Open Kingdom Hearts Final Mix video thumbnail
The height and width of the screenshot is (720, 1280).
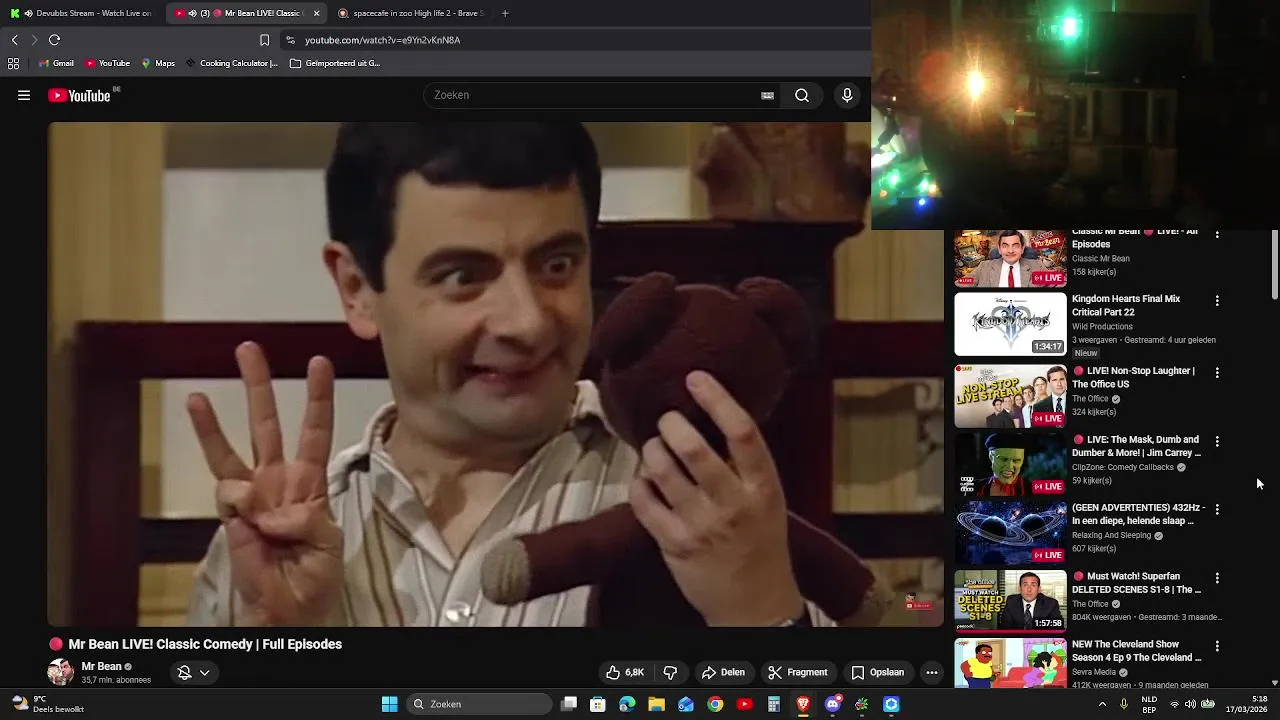click(1010, 324)
